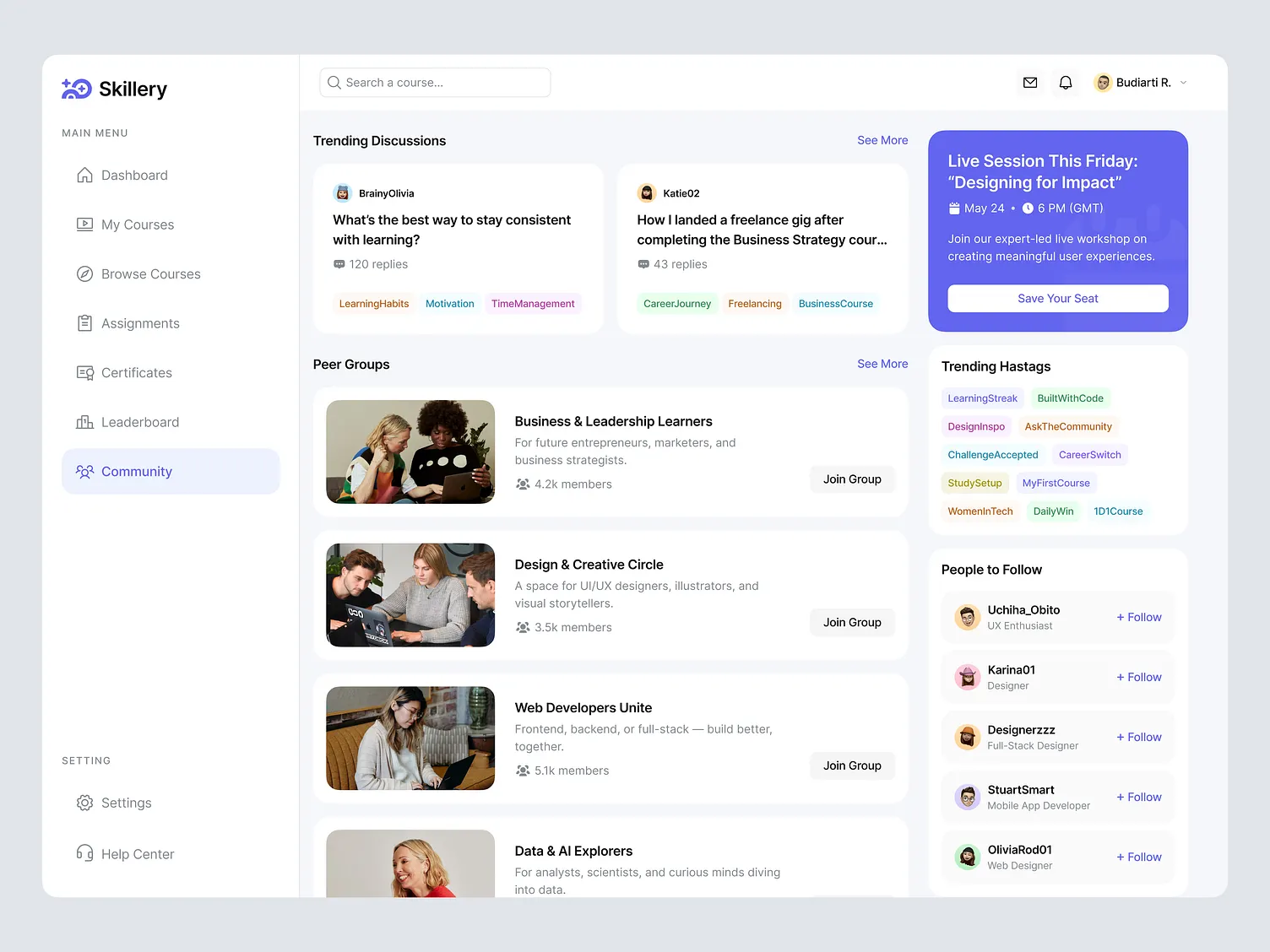The width and height of the screenshot is (1270, 952).
Task: Select WomenInTech hashtag
Action: pyautogui.click(x=980, y=511)
